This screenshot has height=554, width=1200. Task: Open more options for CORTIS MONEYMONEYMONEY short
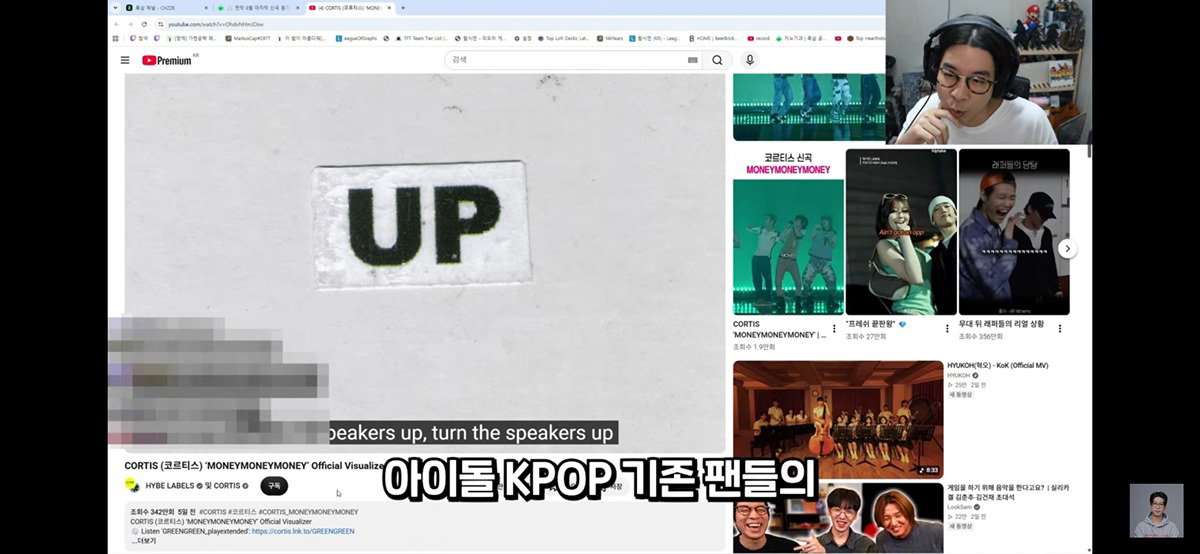click(x=834, y=328)
